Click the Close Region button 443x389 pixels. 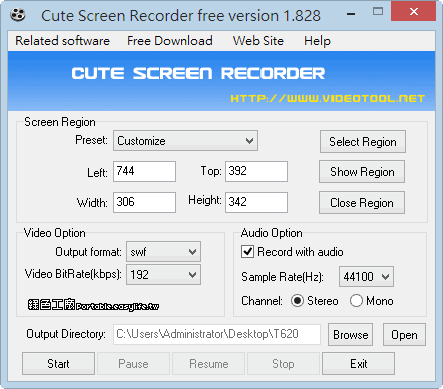tap(362, 203)
